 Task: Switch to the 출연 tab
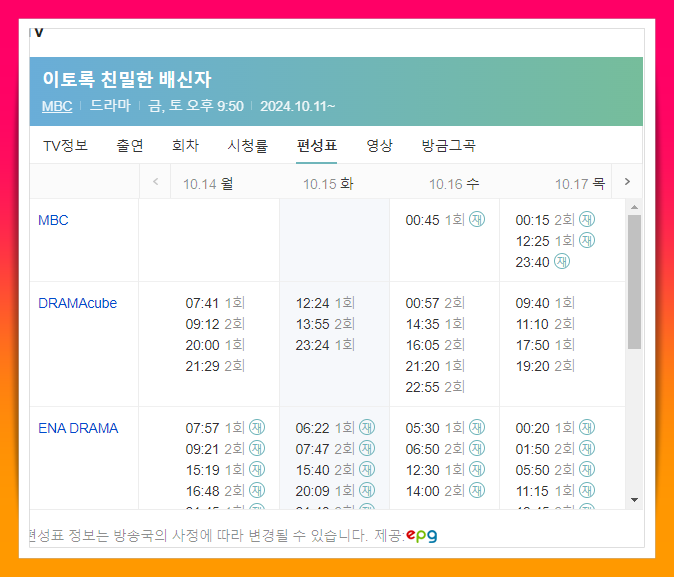[129, 145]
